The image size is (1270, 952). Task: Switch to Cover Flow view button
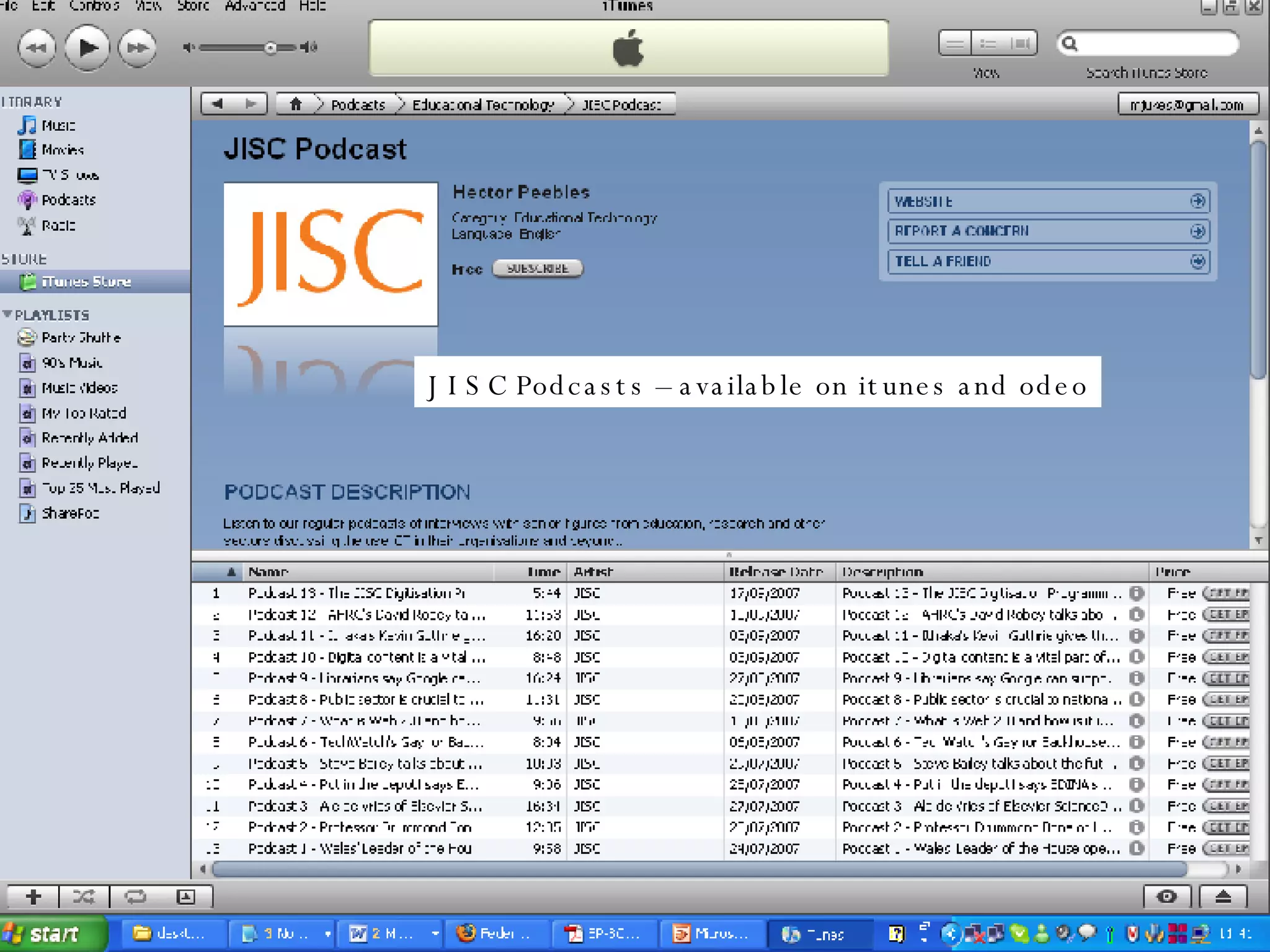point(1021,43)
